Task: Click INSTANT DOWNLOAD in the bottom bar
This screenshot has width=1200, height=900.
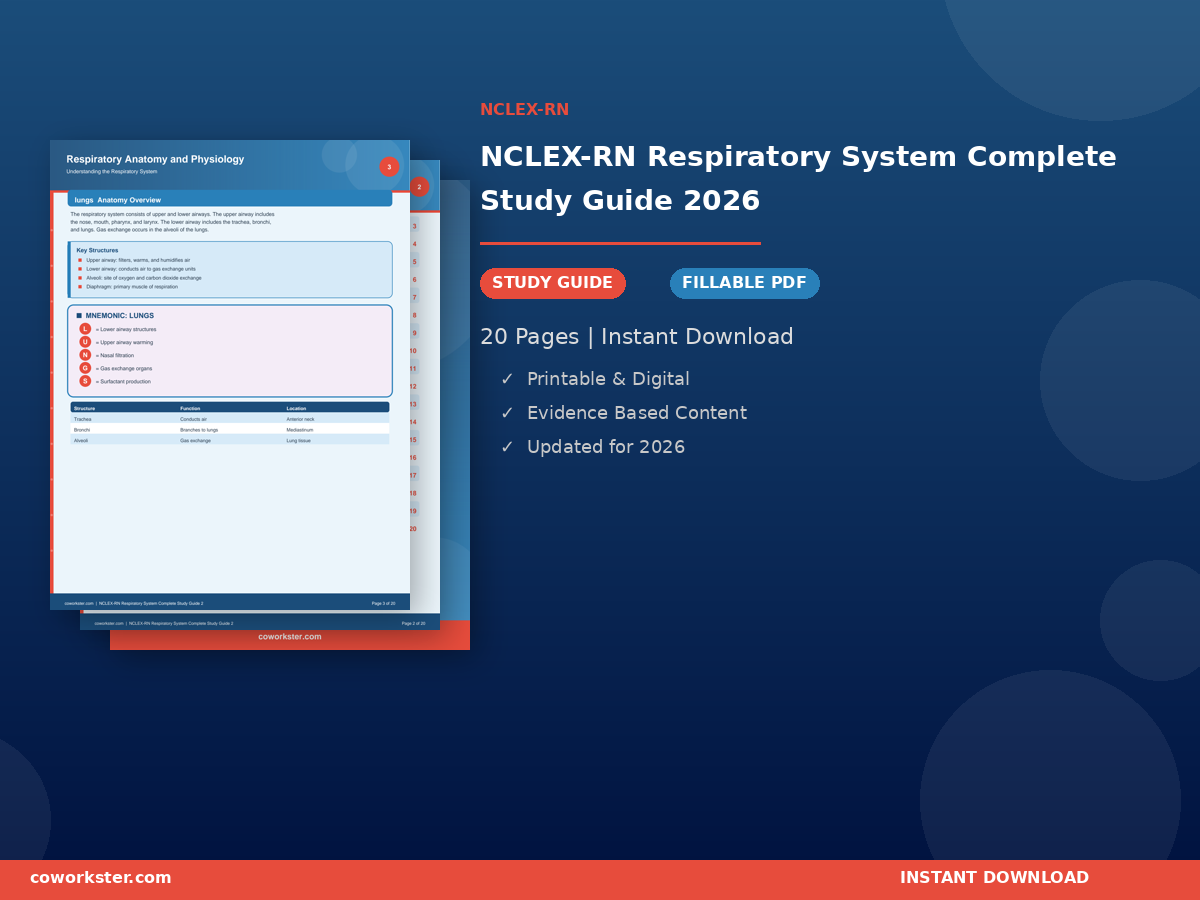Action: 994,878
